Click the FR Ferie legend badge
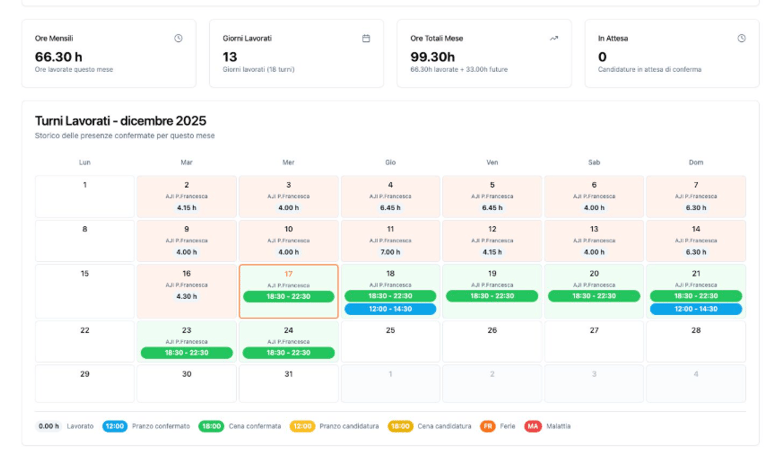 pyautogui.click(x=488, y=426)
